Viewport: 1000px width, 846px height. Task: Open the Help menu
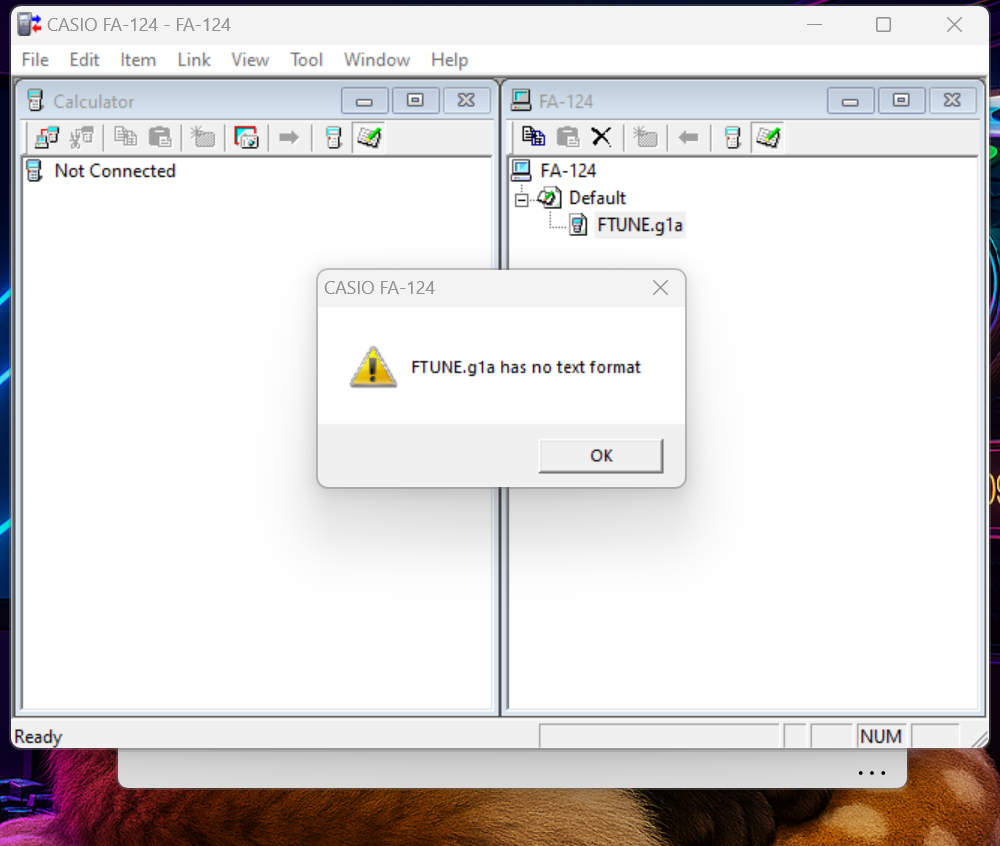tap(449, 60)
